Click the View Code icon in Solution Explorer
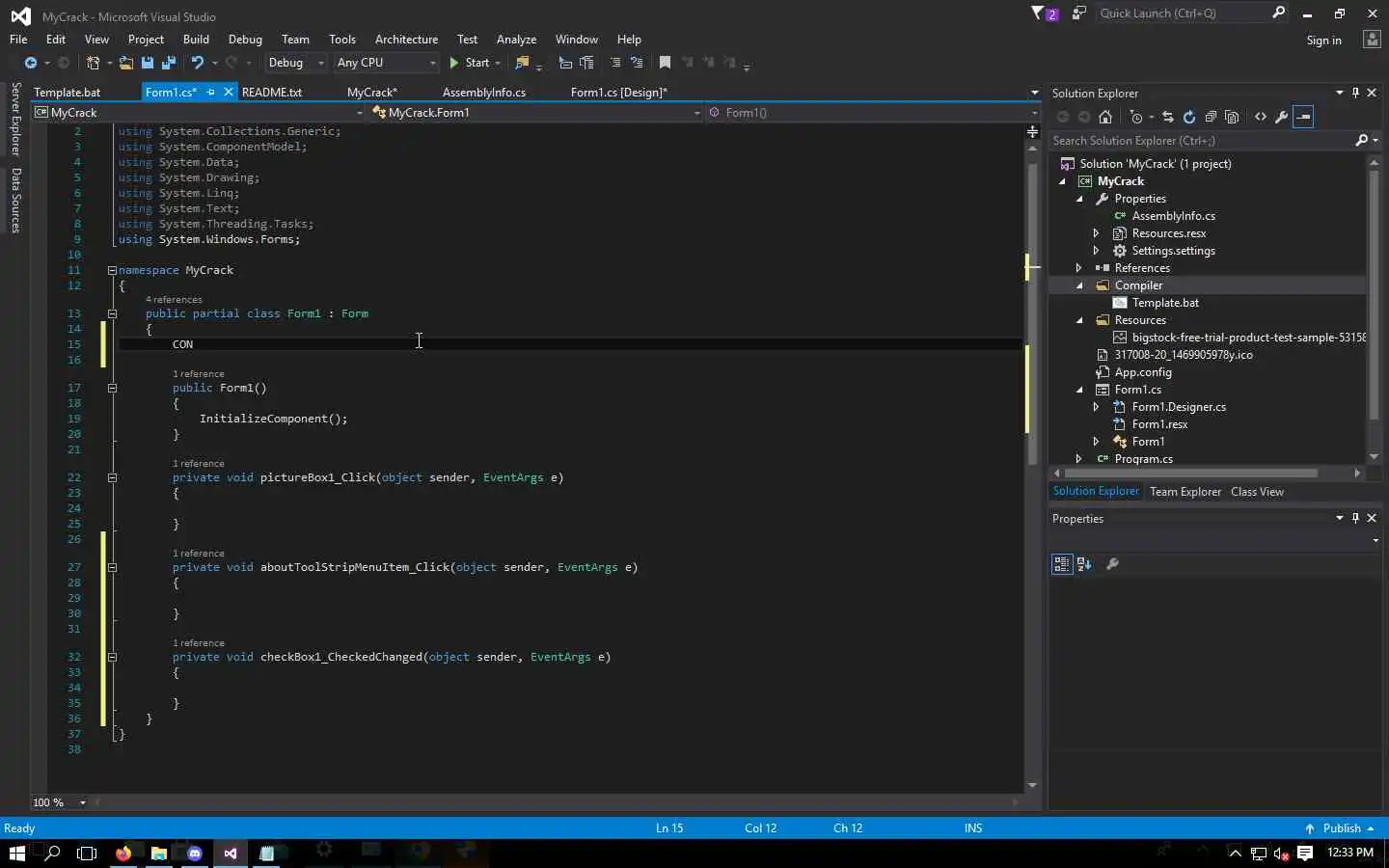The width and height of the screenshot is (1389, 868). (1261, 117)
